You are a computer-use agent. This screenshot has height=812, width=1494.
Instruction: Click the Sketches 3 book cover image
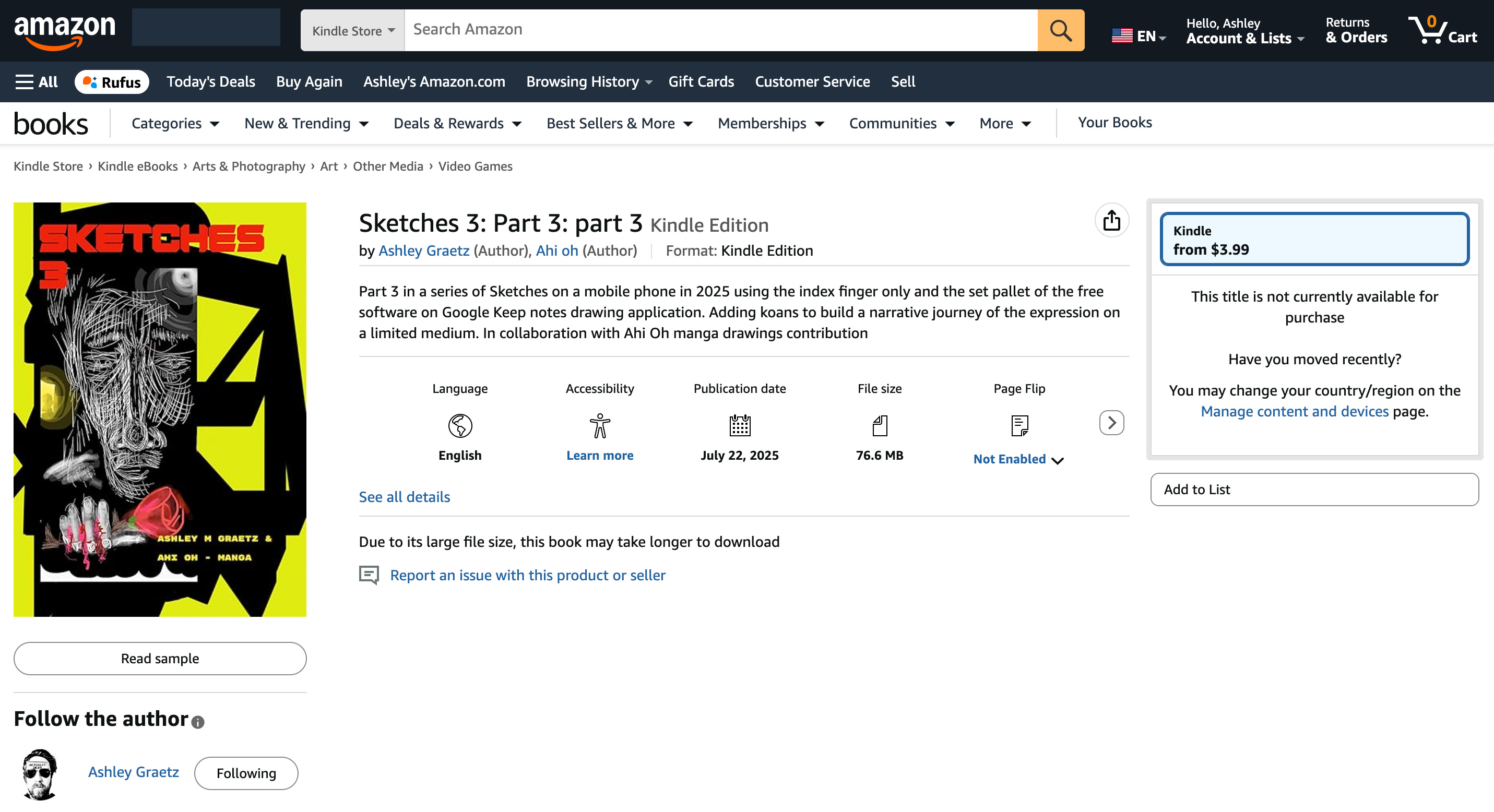[160, 409]
